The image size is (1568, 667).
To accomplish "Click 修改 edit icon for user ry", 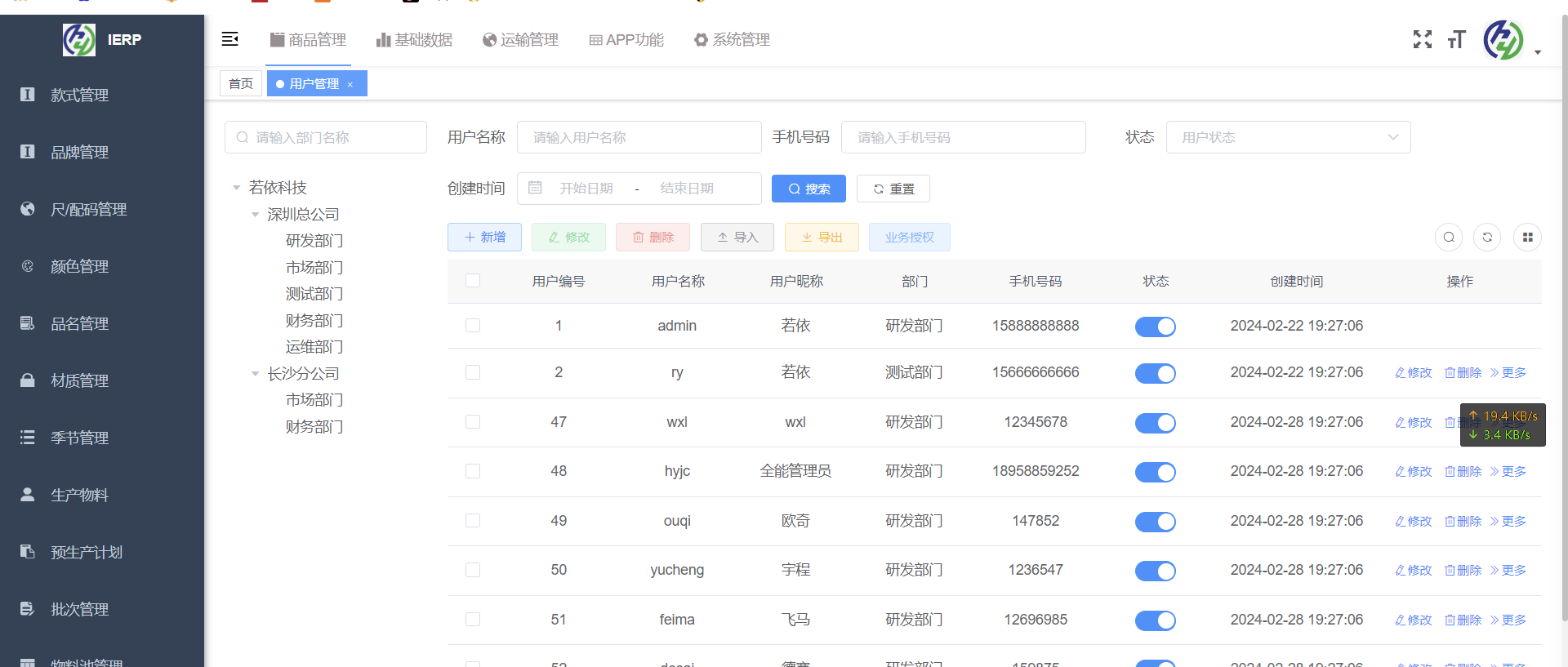I will [1400, 372].
